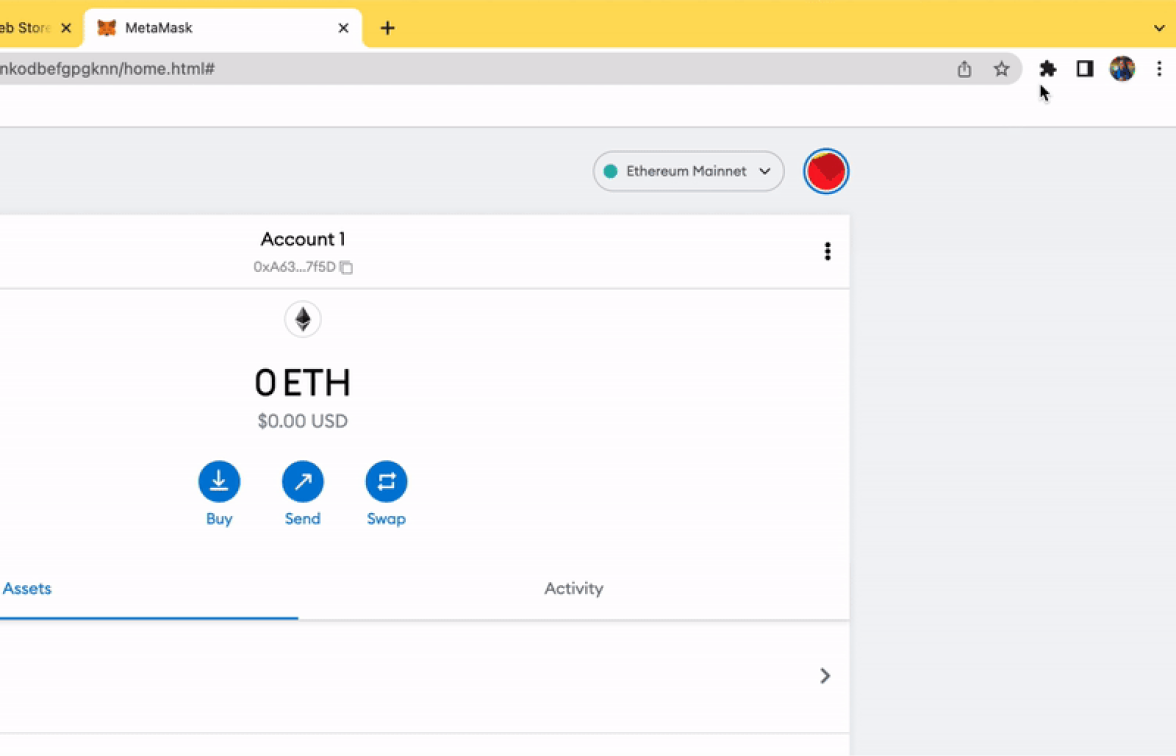Expand the asset row chevron
This screenshot has height=756, width=1176.
825,676
